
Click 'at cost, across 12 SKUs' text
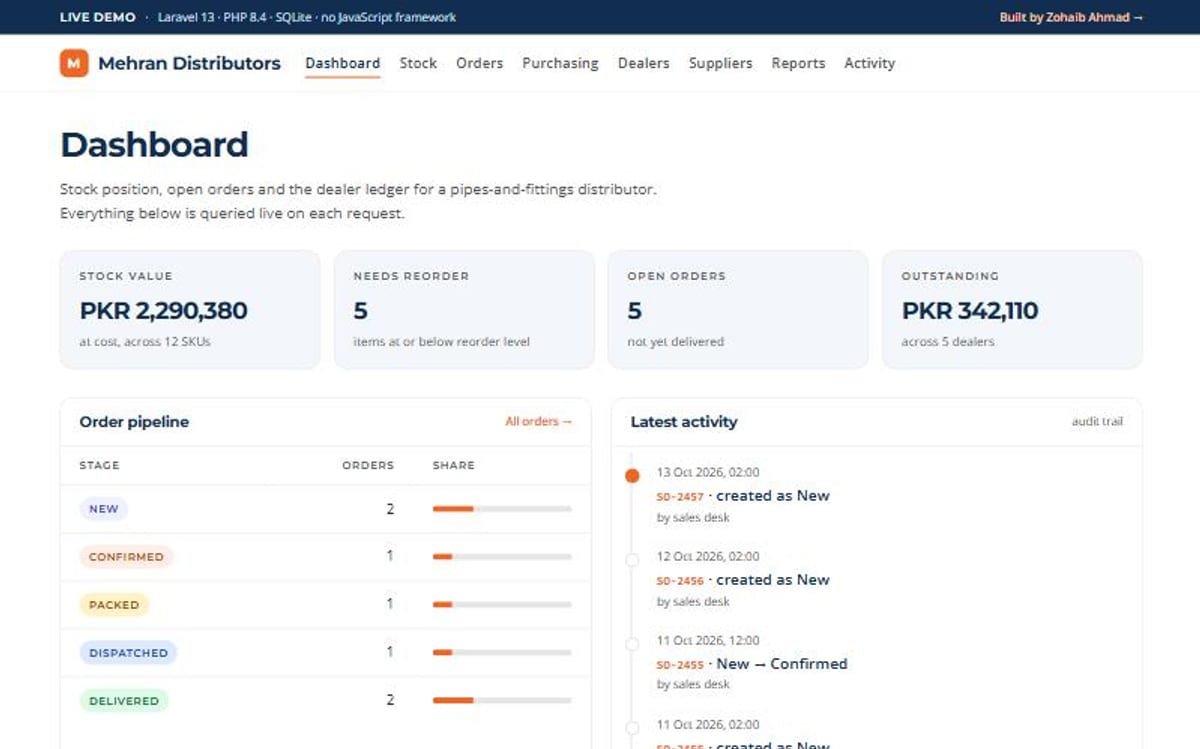click(x=145, y=342)
